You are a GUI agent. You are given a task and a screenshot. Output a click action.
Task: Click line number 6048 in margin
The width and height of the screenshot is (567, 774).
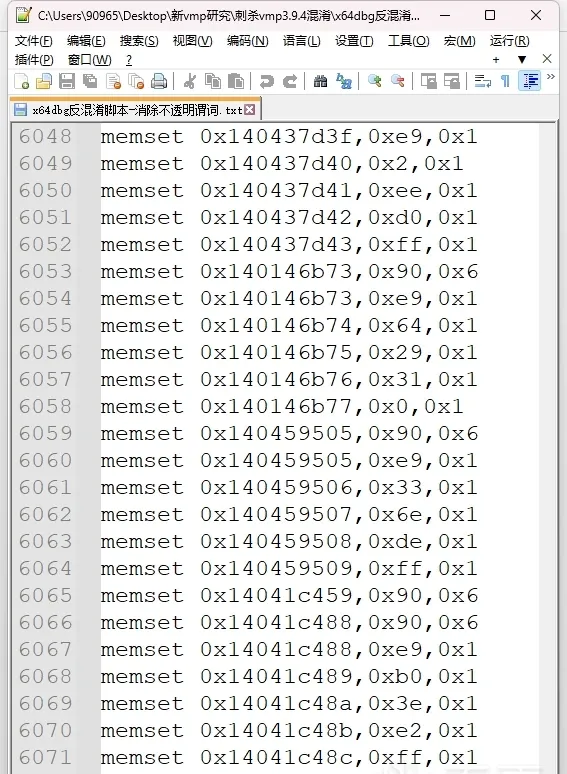(45, 136)
